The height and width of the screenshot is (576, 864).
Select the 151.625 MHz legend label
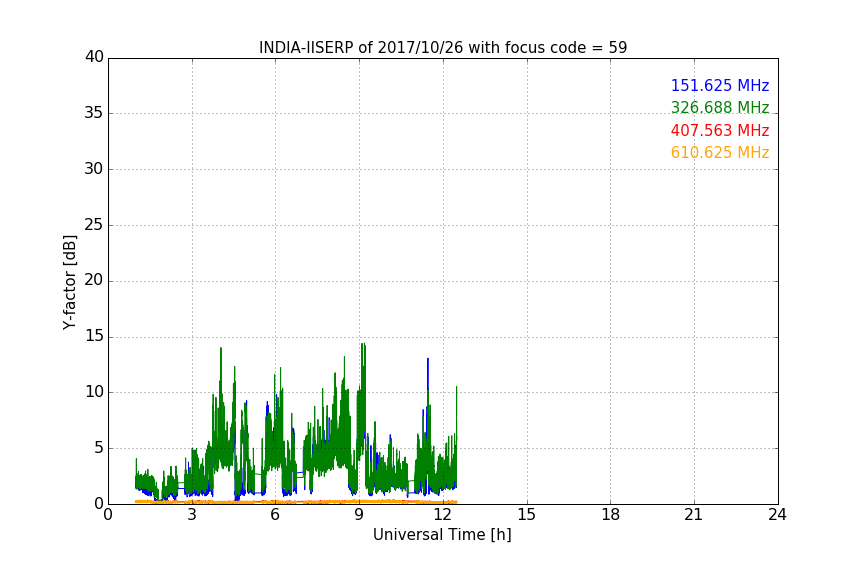pos(720,85)
